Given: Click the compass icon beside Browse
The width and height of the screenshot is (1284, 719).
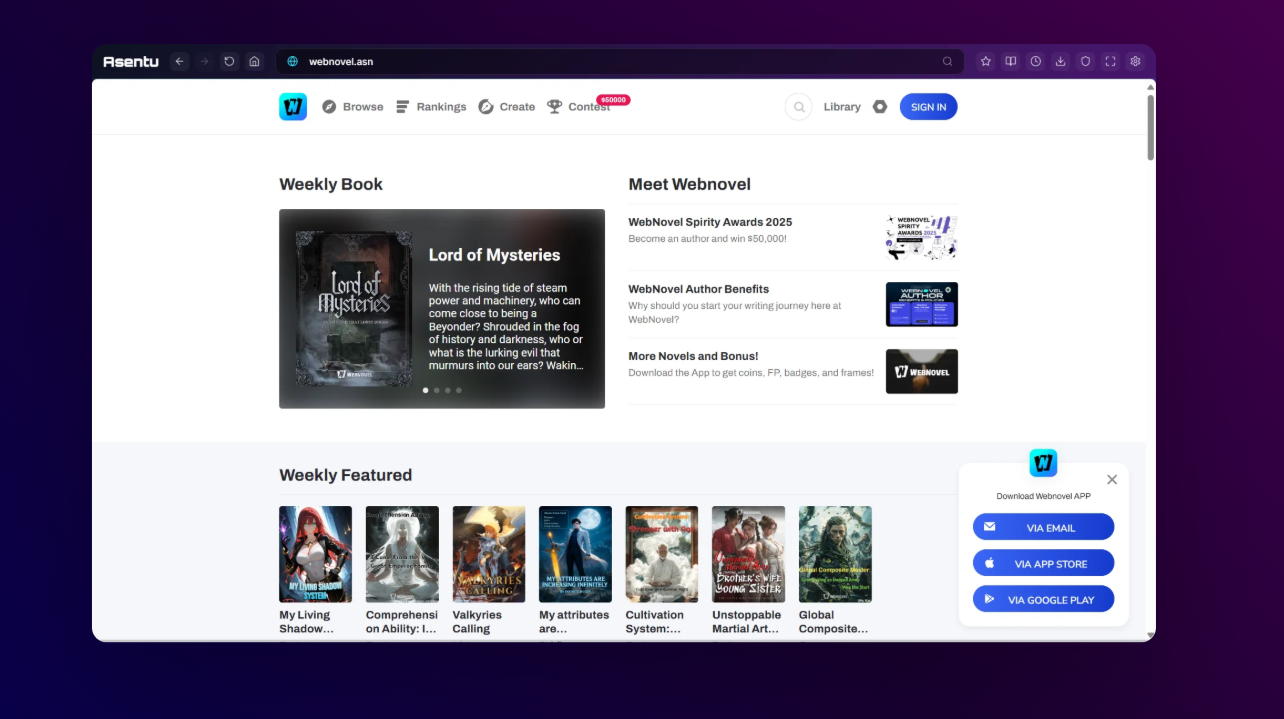Looking at the screenshot, I should click(329, 107).
